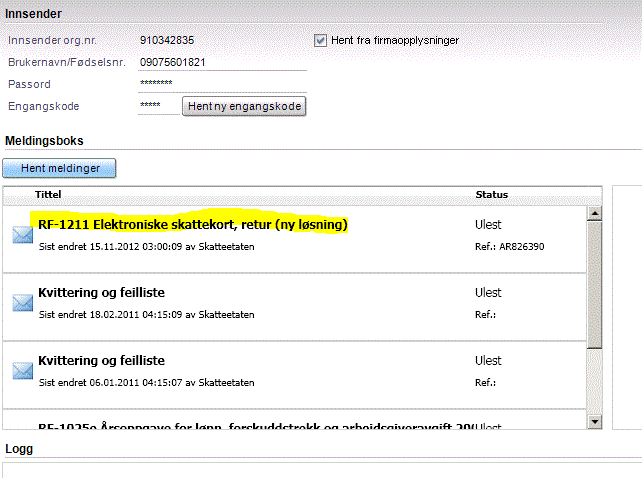Click Ulest status of RF-1211 message
This screenshot has width=642, height=478.
click(488, 224)
